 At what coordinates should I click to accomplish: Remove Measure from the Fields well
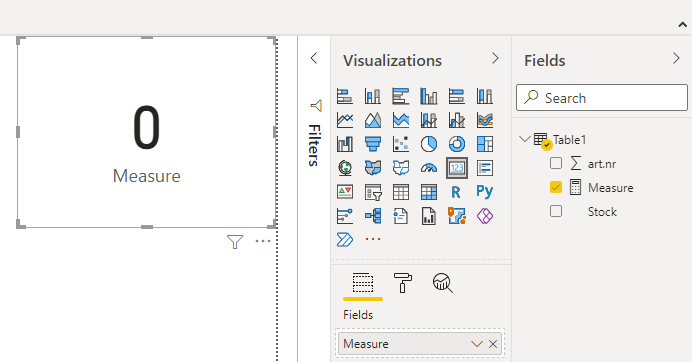[493, 344]
